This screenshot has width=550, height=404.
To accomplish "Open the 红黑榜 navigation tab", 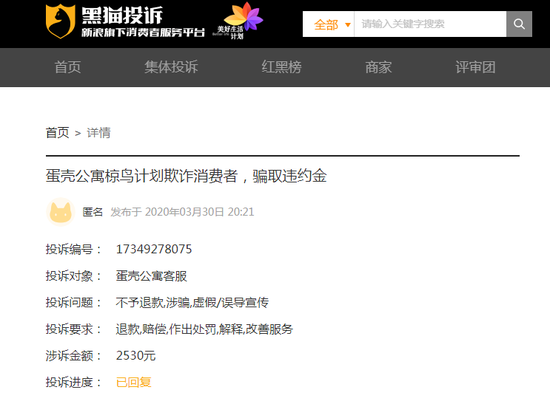I will pyautogui.click(x=282, y=67).
